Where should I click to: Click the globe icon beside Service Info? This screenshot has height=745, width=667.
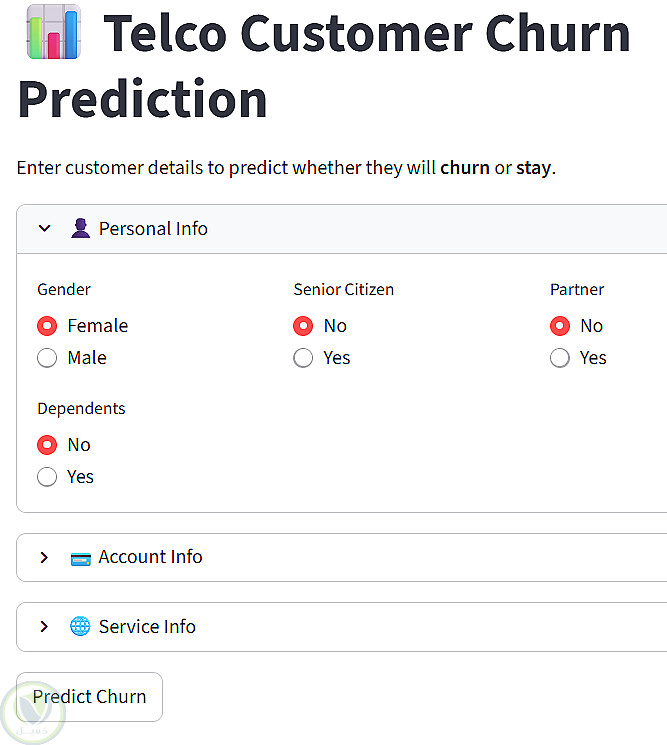pyautogui.click(x=80, y=627)
